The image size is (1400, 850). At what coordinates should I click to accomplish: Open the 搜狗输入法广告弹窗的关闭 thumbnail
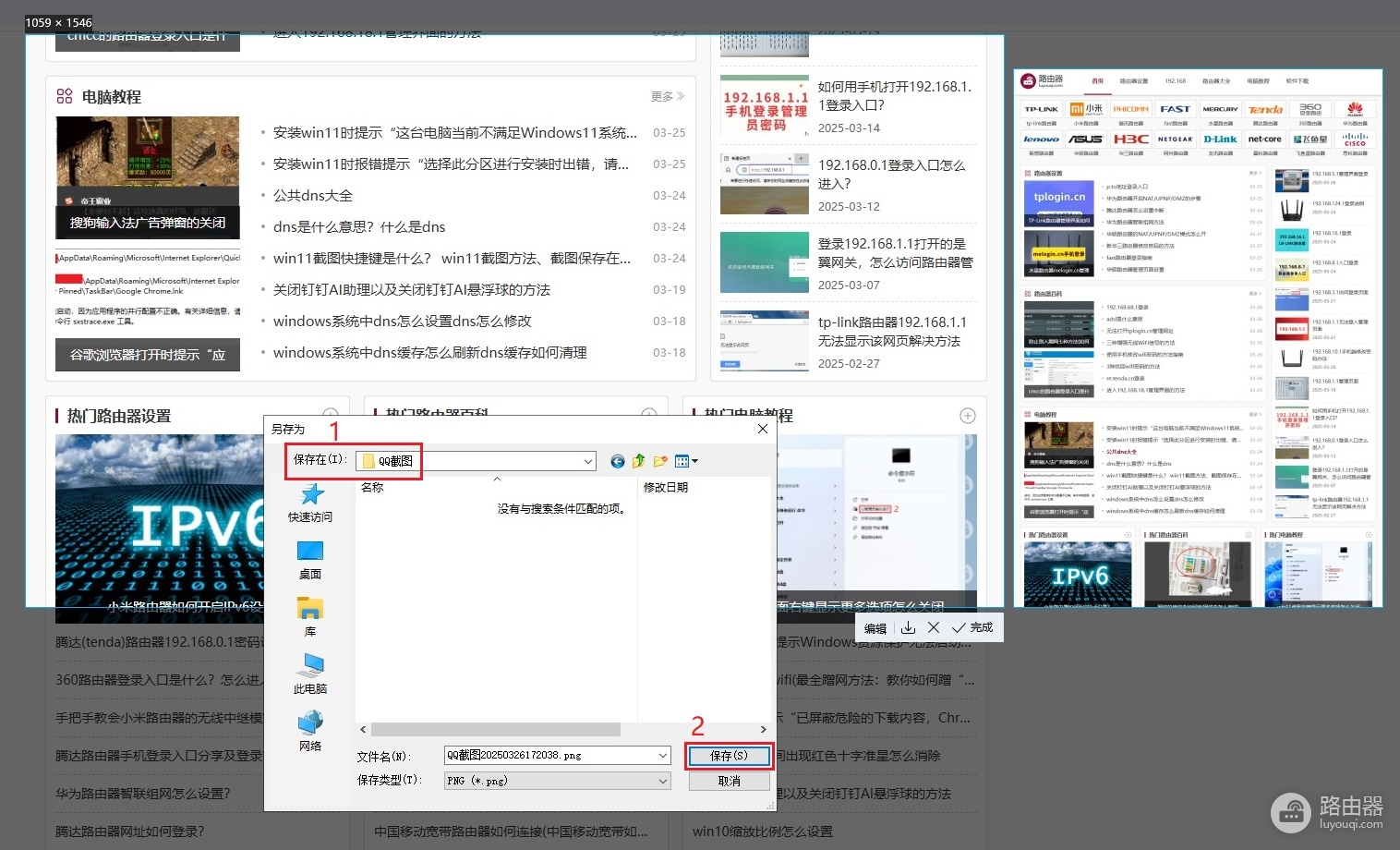148,178
